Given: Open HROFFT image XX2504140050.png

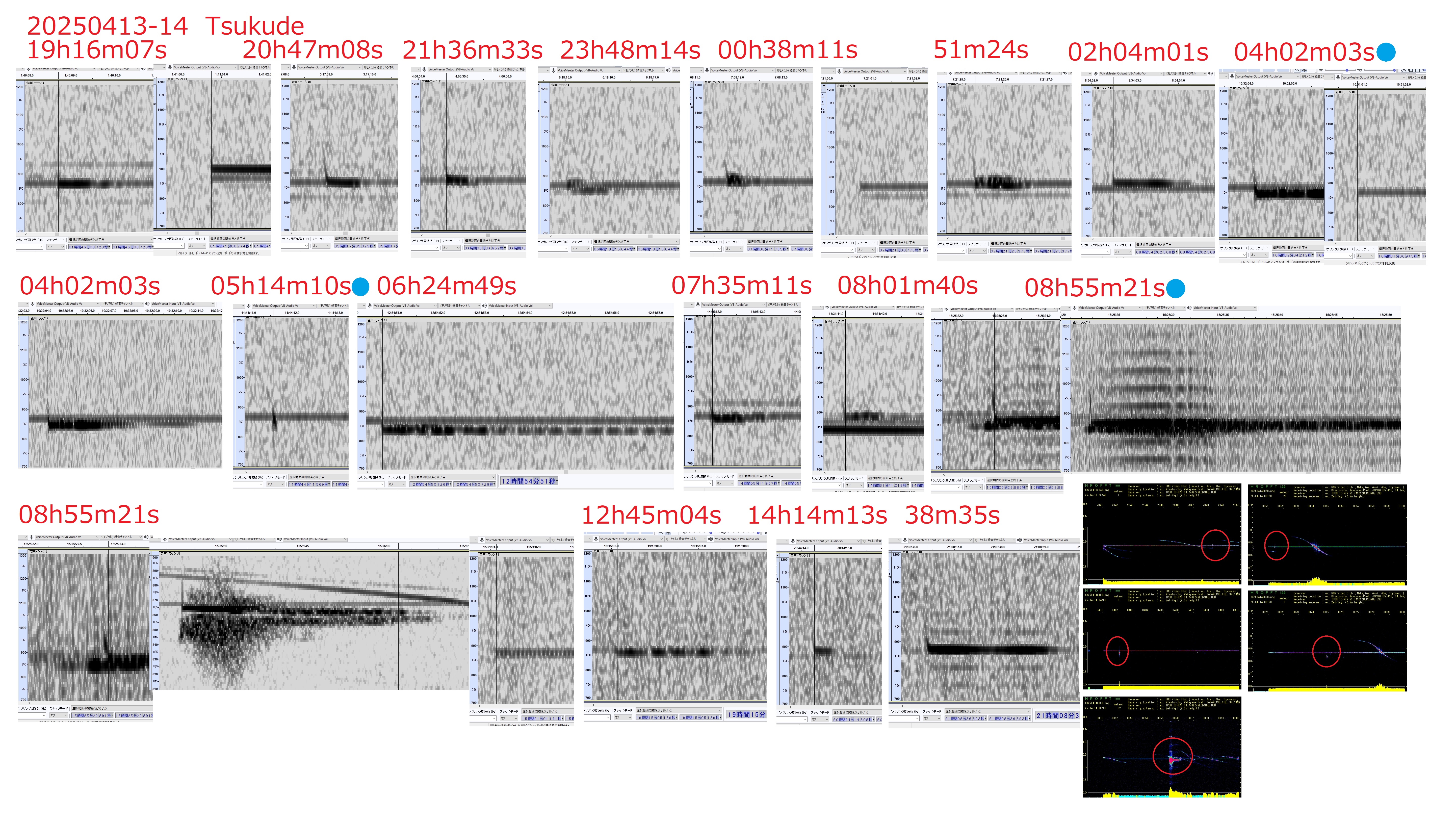Looking at the screenshot, I should (x=1327, y=535).
